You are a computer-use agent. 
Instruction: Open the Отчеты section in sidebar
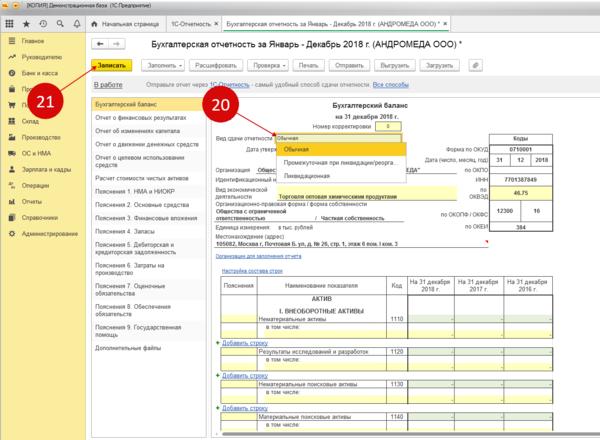pos(34,201)
